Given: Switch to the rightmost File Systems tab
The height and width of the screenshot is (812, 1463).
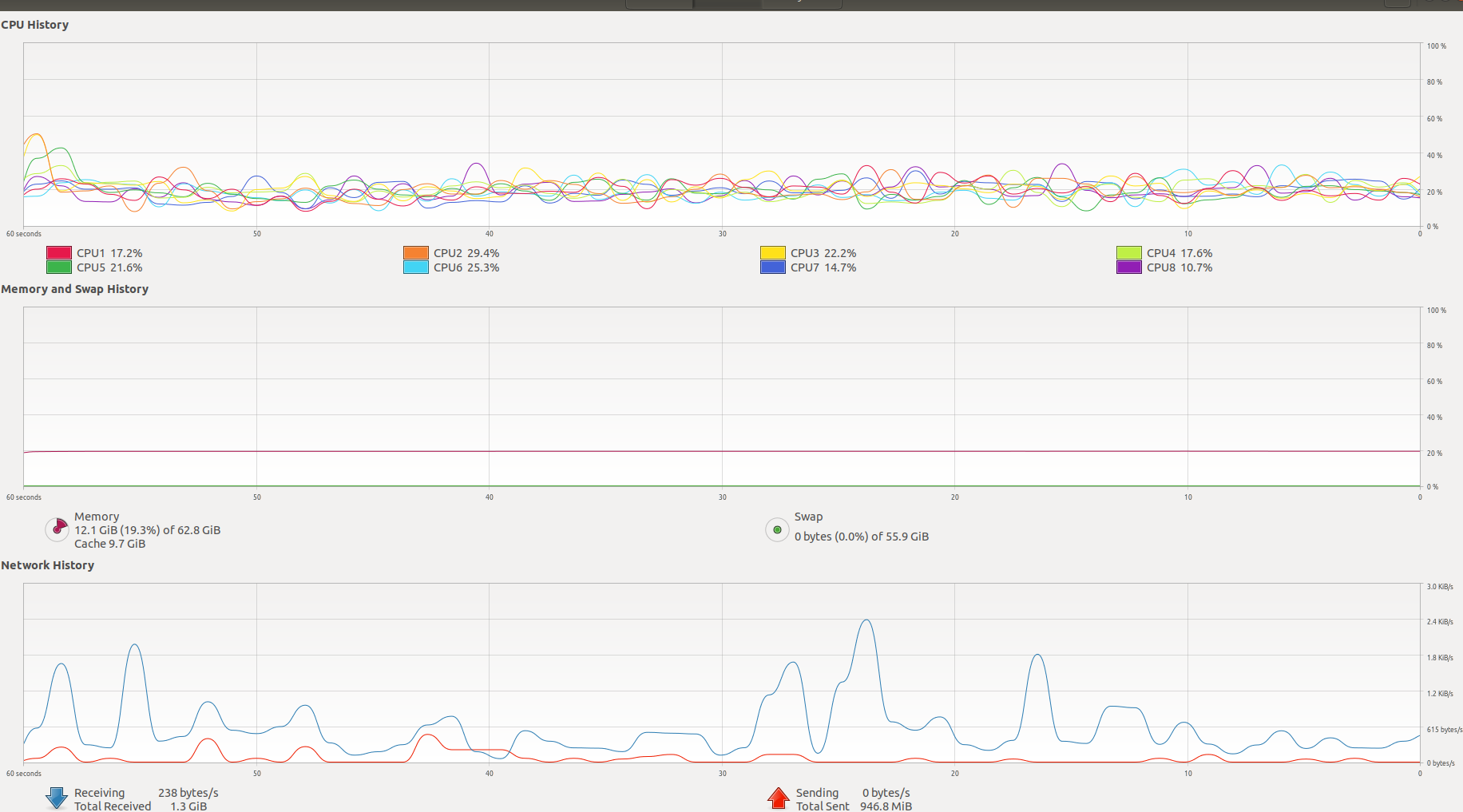Looking at the screenshot, I should (801, 4).
